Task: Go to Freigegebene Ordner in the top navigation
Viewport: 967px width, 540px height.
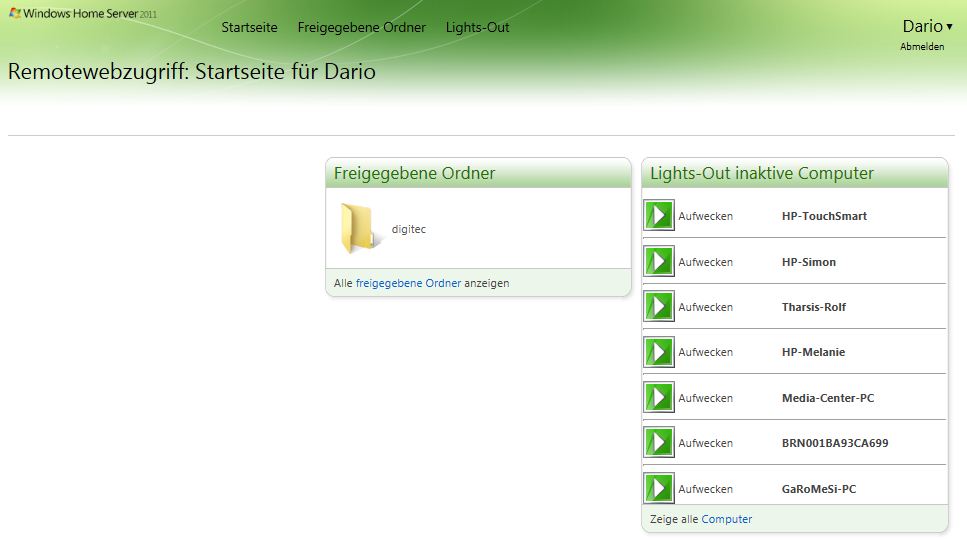Action: click(361, 27)
